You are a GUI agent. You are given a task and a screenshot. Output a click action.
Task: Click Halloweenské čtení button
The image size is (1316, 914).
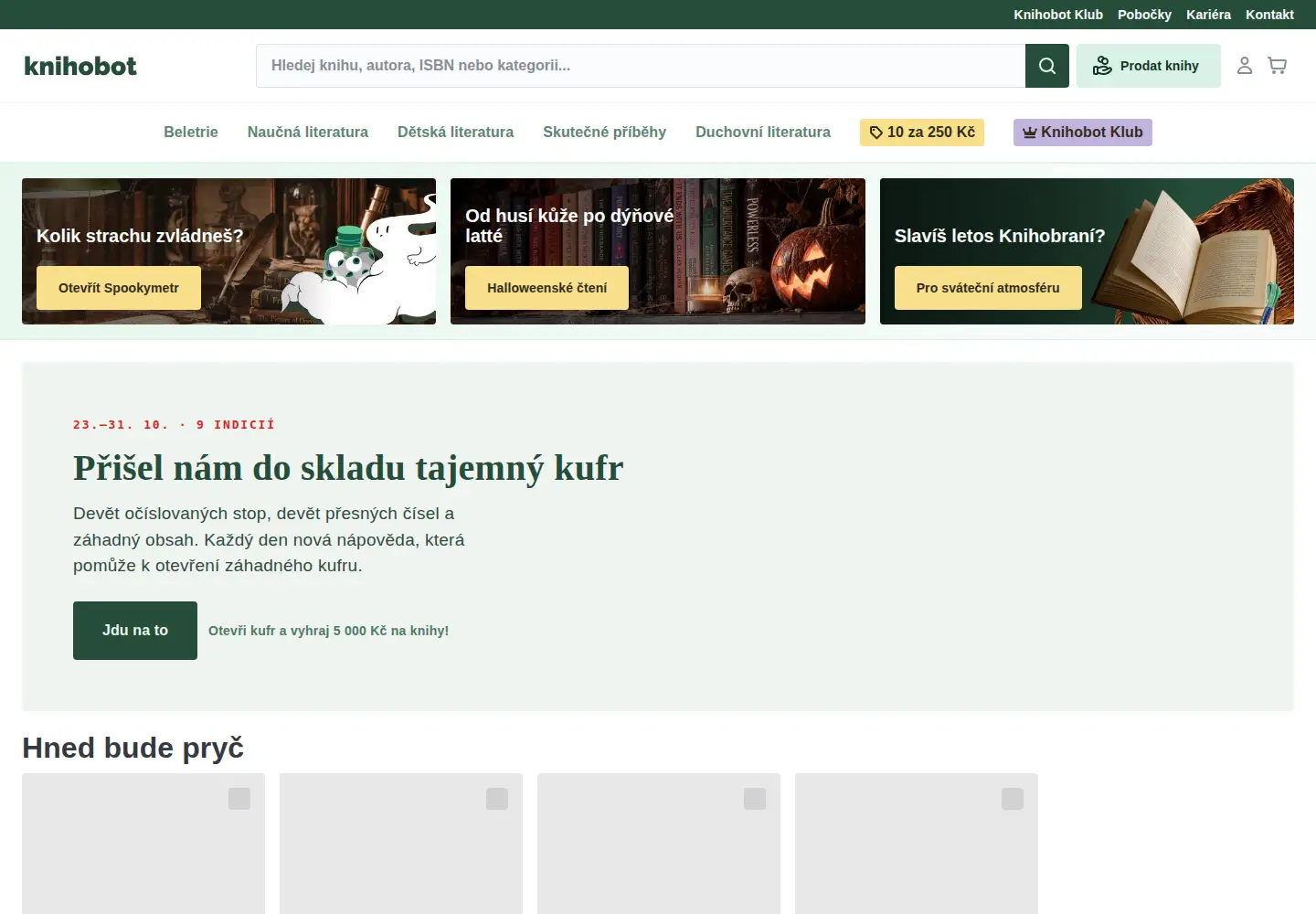(x=547, y=288)
